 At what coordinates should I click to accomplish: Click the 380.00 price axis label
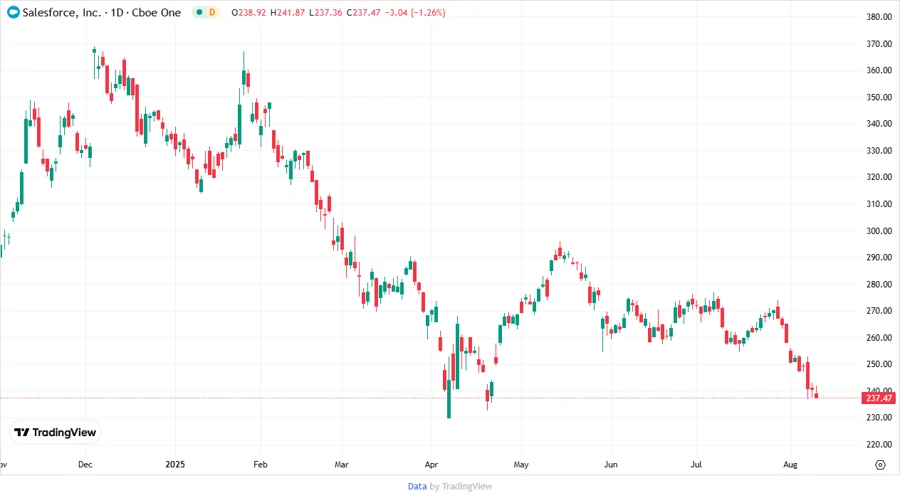[879, 17]
